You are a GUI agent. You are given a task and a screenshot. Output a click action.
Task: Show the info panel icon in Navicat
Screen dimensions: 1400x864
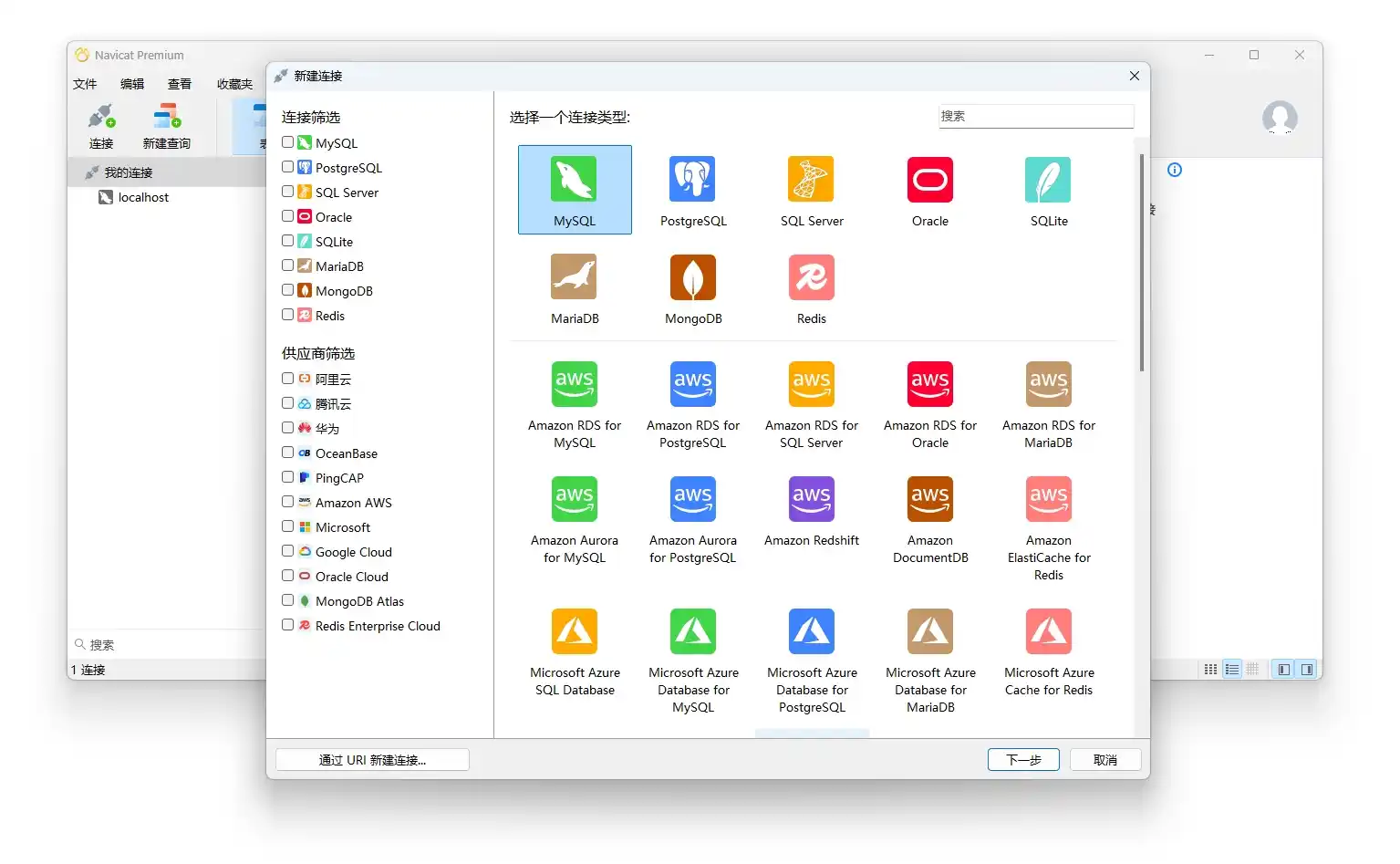pos(1175,170)
